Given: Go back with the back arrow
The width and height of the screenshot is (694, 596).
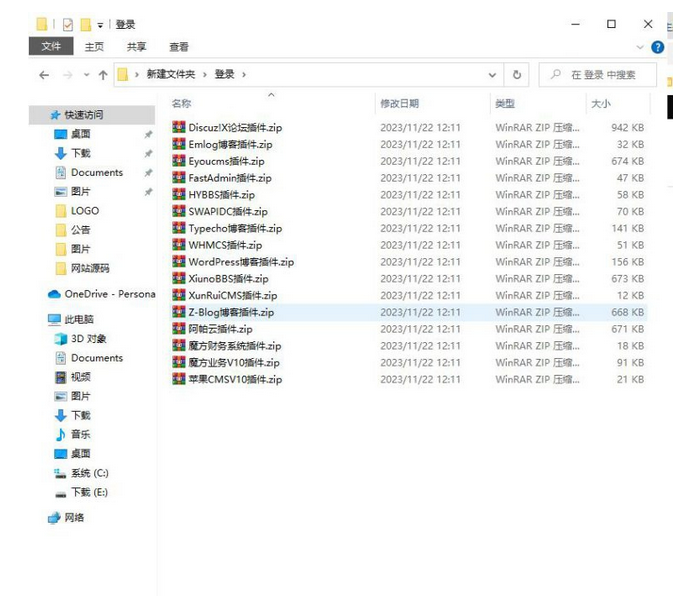Looking at the screenshot, I should tap(44, 75).
